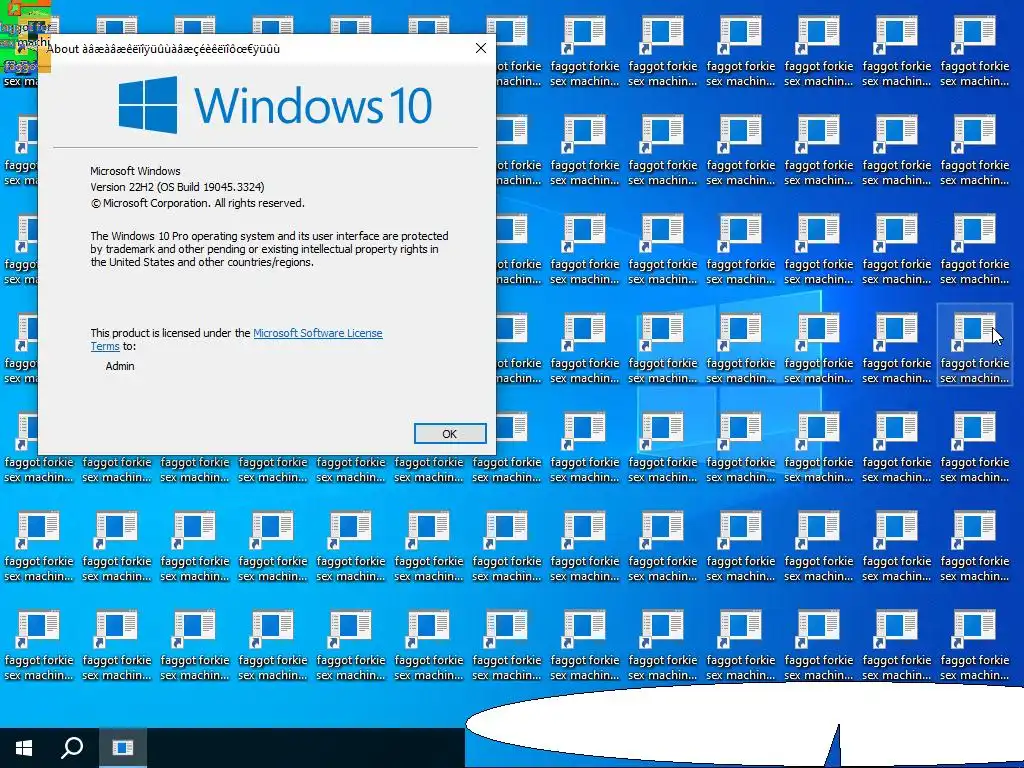Click the 'Version 22H2 (OS Build 19045.3324)' text
This screenshot has height=768, width=1024.
coord(177,187)
